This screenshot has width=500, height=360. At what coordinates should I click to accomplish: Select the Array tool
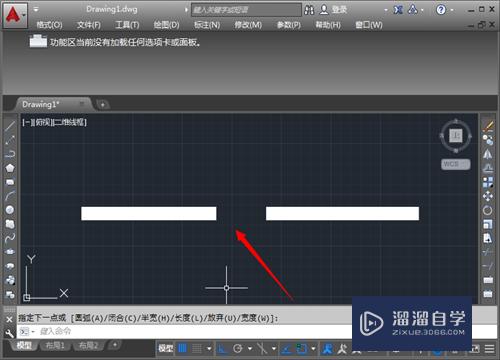(x=488, y=182)
